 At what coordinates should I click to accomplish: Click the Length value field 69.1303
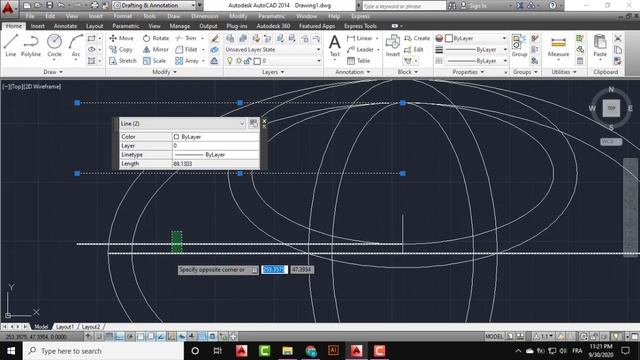tap(216, 164)
